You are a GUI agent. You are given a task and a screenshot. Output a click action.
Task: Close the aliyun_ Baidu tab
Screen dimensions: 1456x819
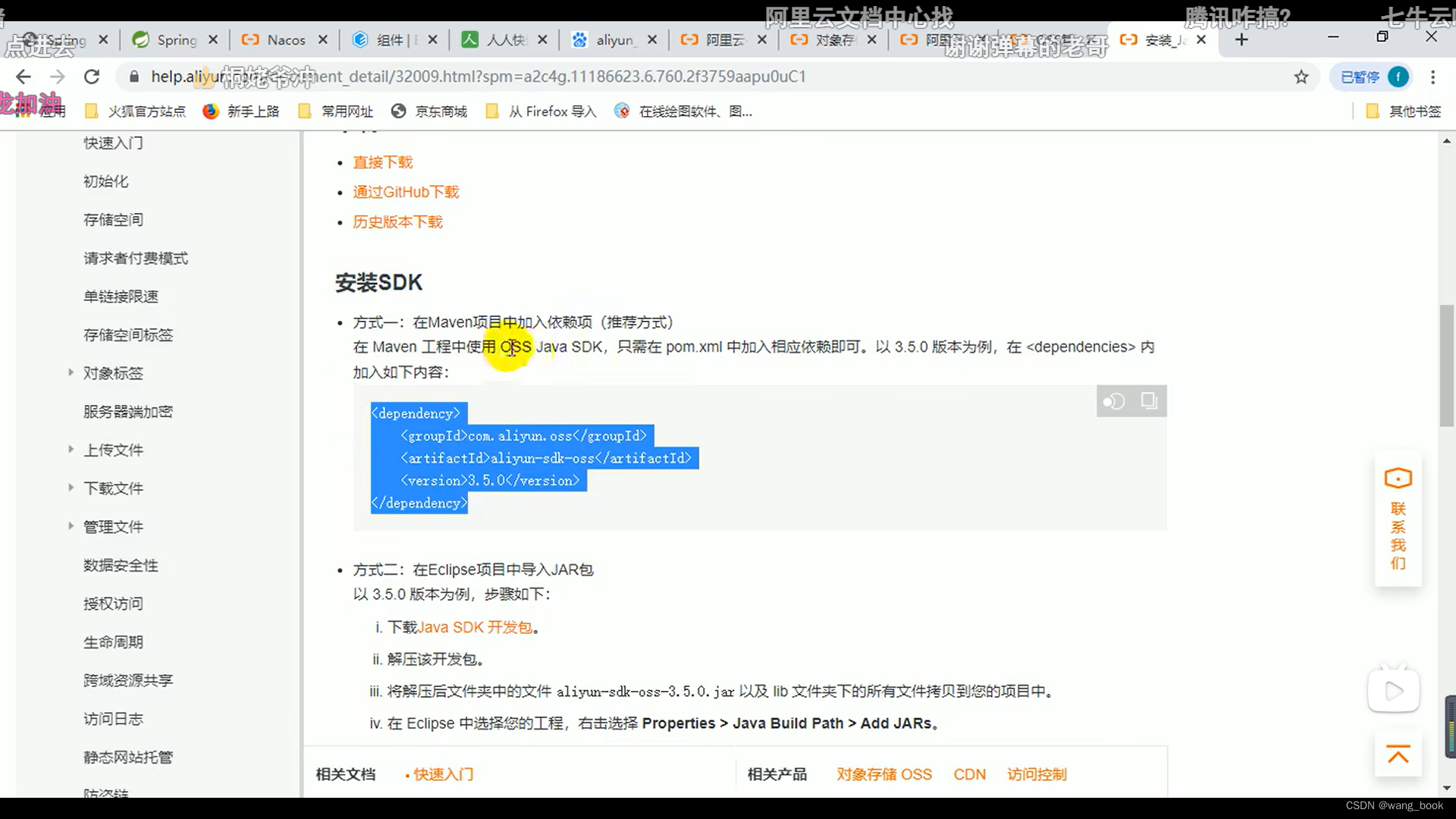click(652, 39)
